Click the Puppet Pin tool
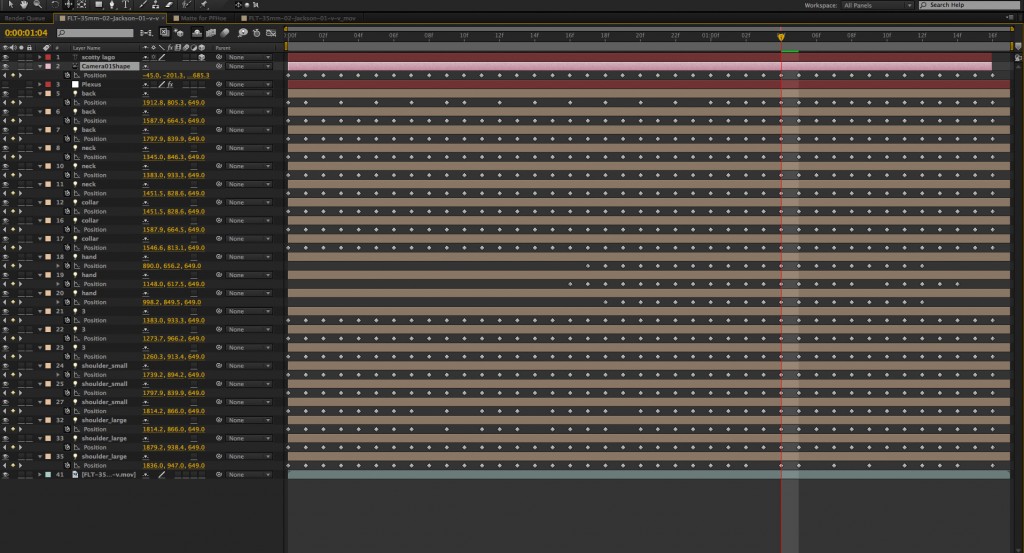 click(203, 5)
